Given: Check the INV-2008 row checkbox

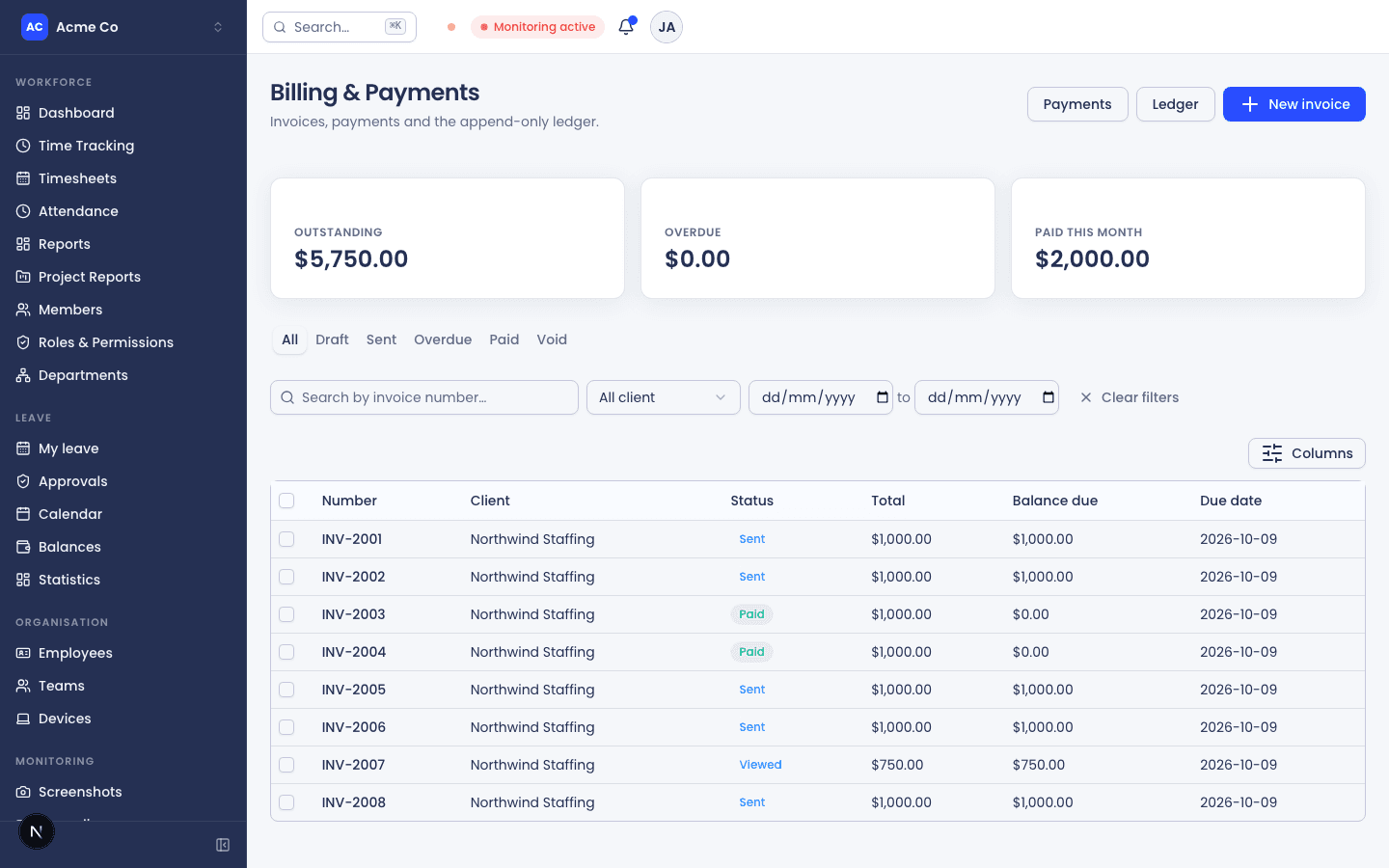Looking at the screenshot, I should [286, 802].
